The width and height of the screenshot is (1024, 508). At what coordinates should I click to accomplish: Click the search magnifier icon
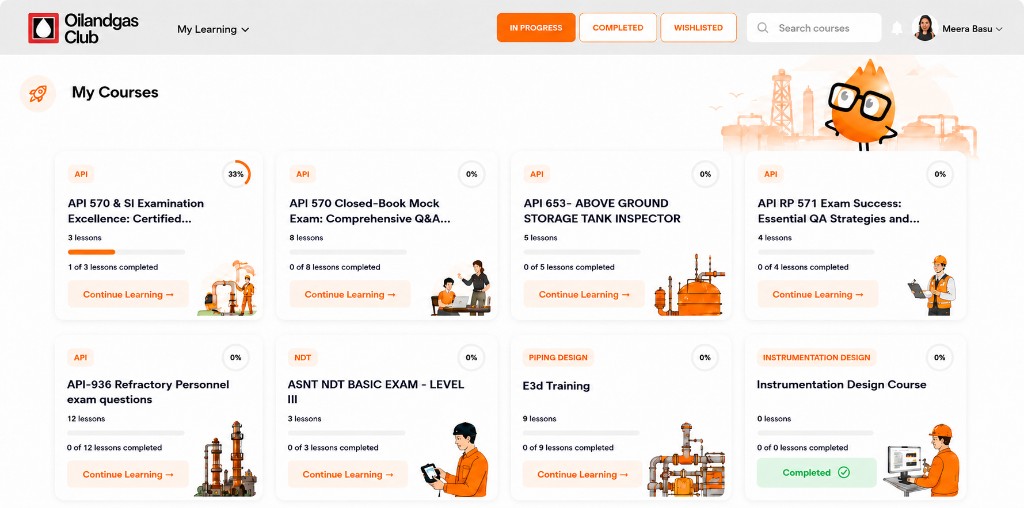coord(762,28)
